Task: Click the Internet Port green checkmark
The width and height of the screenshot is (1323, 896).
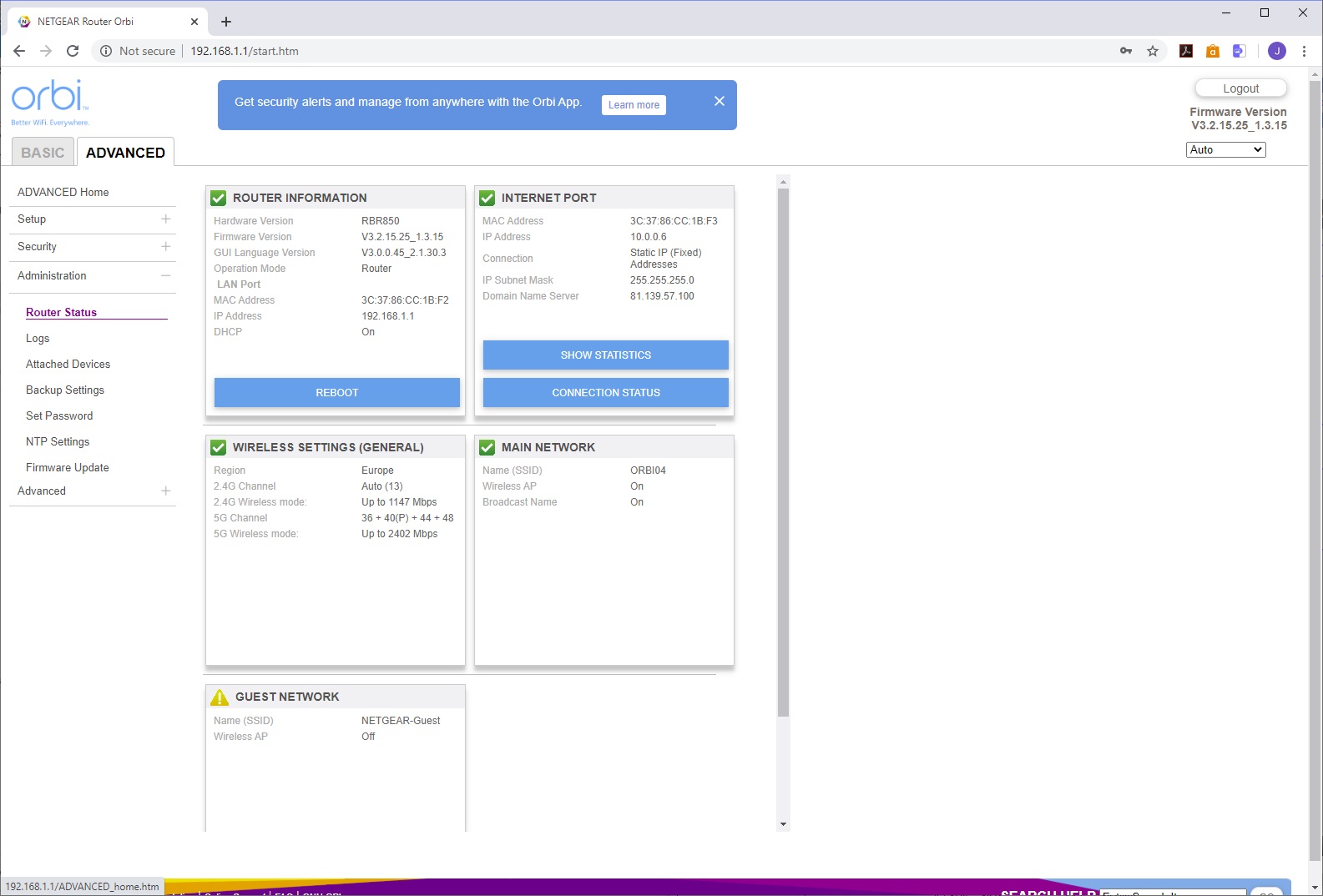Action: point(487,198)
